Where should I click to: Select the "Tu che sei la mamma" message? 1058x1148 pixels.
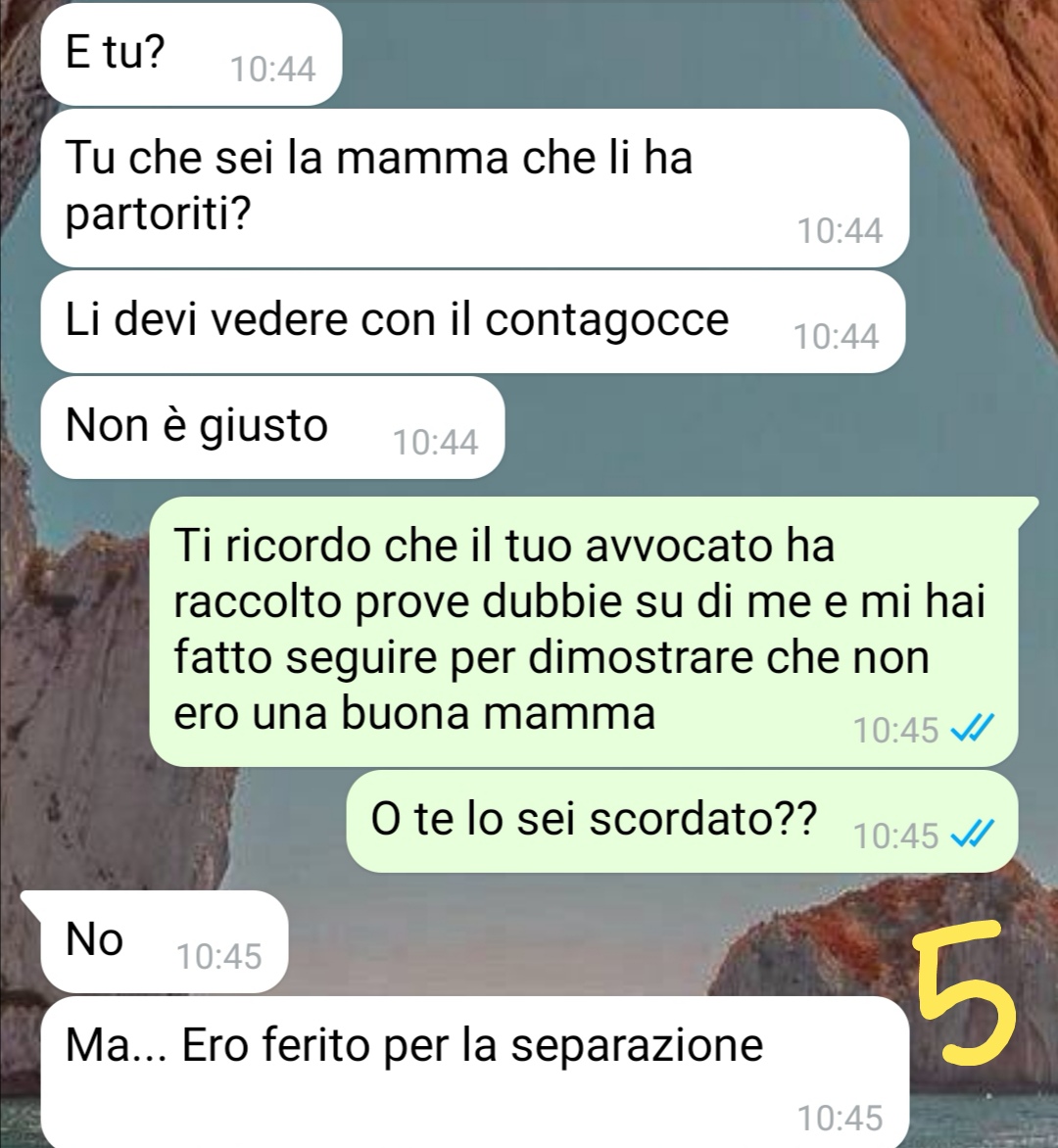pos(475,187)
